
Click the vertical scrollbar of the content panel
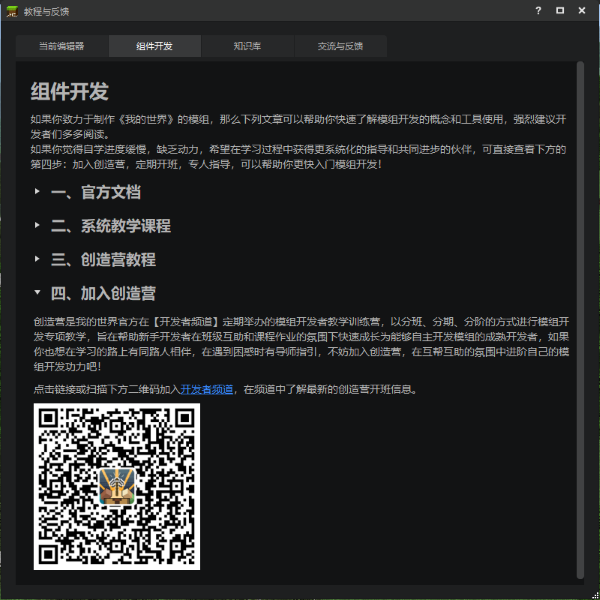click(x=580, y=320)
